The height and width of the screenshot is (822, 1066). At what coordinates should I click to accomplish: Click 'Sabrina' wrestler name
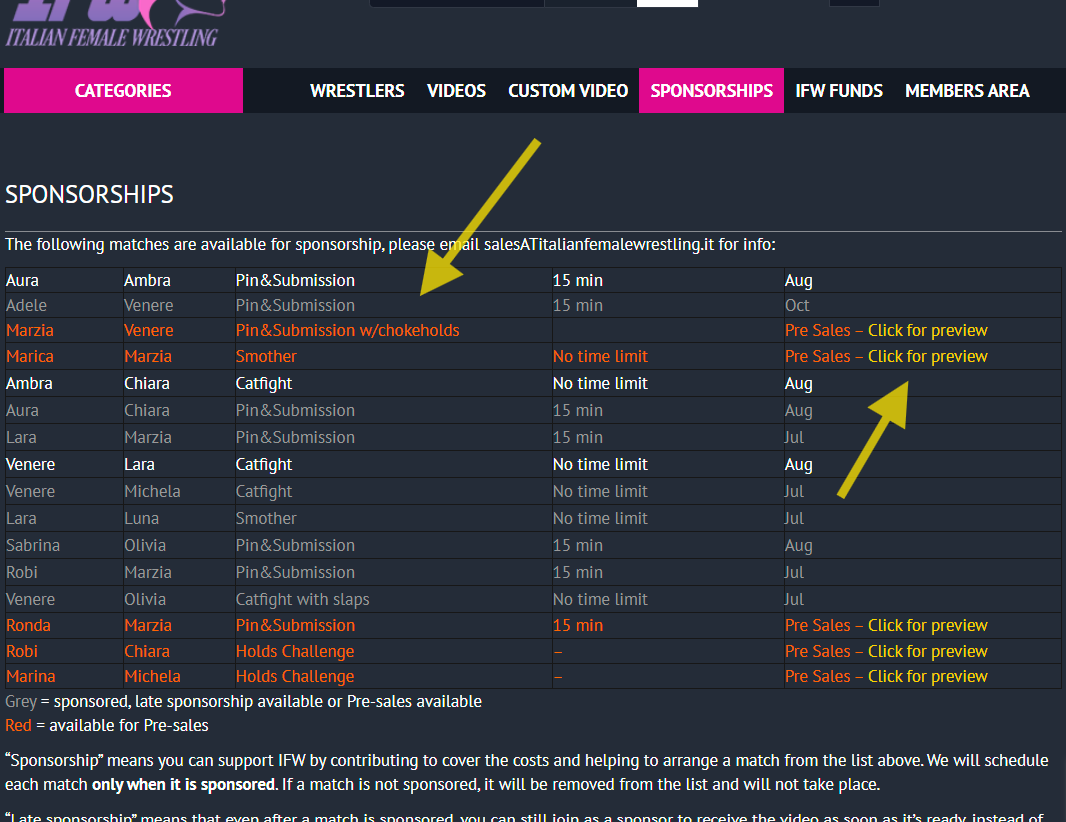(33, 545)
